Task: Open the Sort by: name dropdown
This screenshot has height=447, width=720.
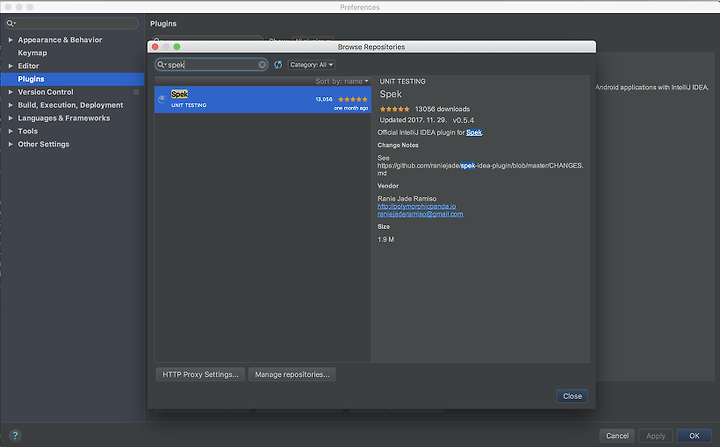Action: click(342, 81)
